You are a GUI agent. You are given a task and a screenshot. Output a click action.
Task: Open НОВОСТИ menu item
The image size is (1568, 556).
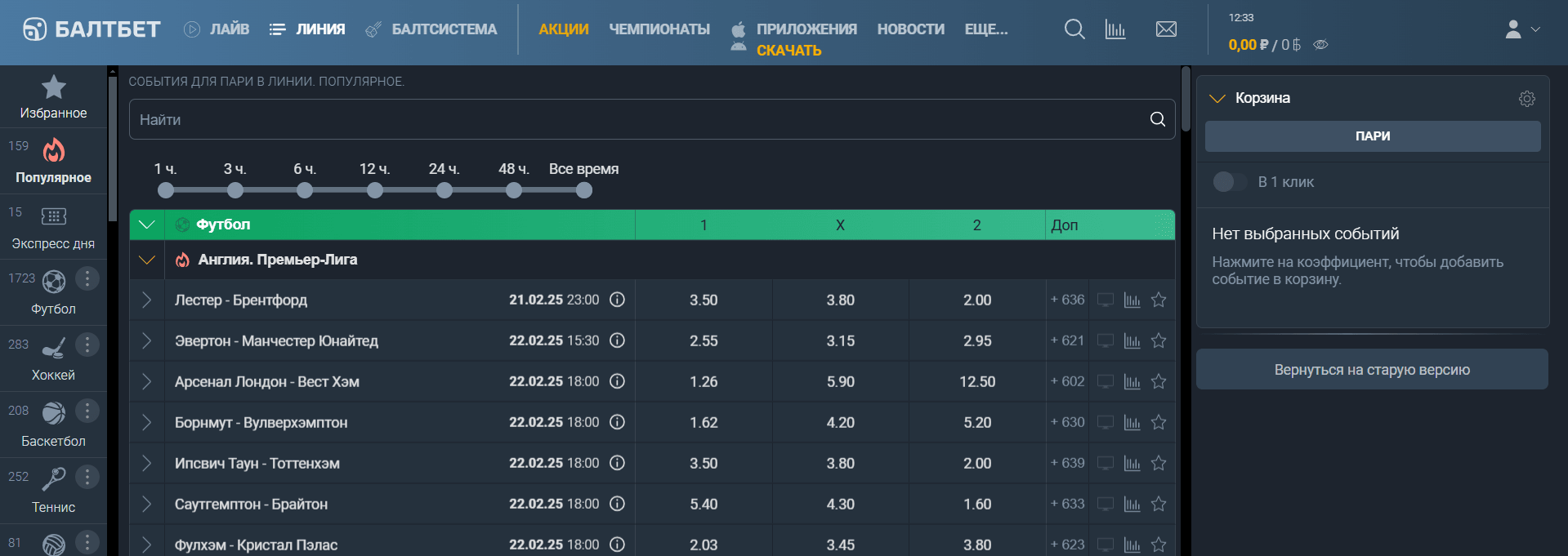[x=911, y=29]
